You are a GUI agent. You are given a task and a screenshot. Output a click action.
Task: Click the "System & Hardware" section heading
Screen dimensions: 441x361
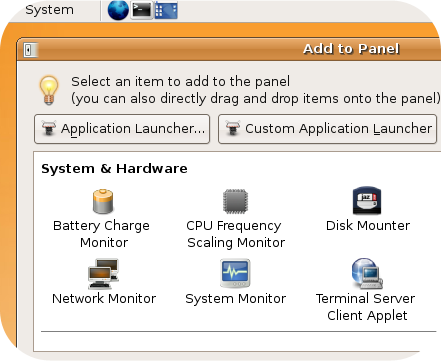pos(114,169)
